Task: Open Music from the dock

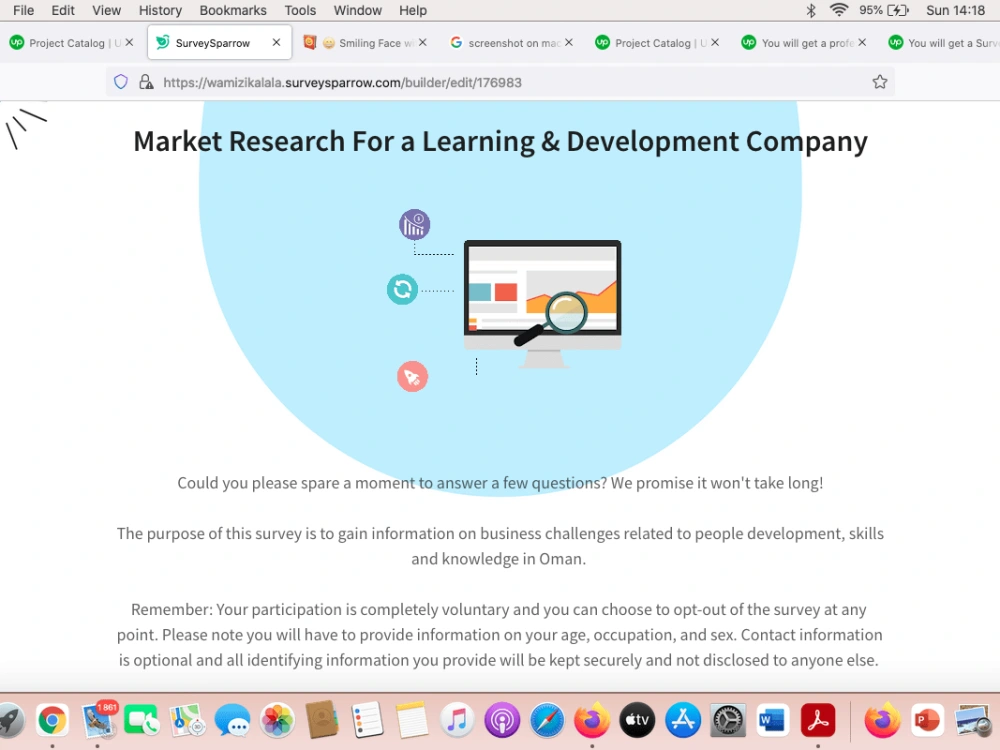Action: [x=457, y=721]
